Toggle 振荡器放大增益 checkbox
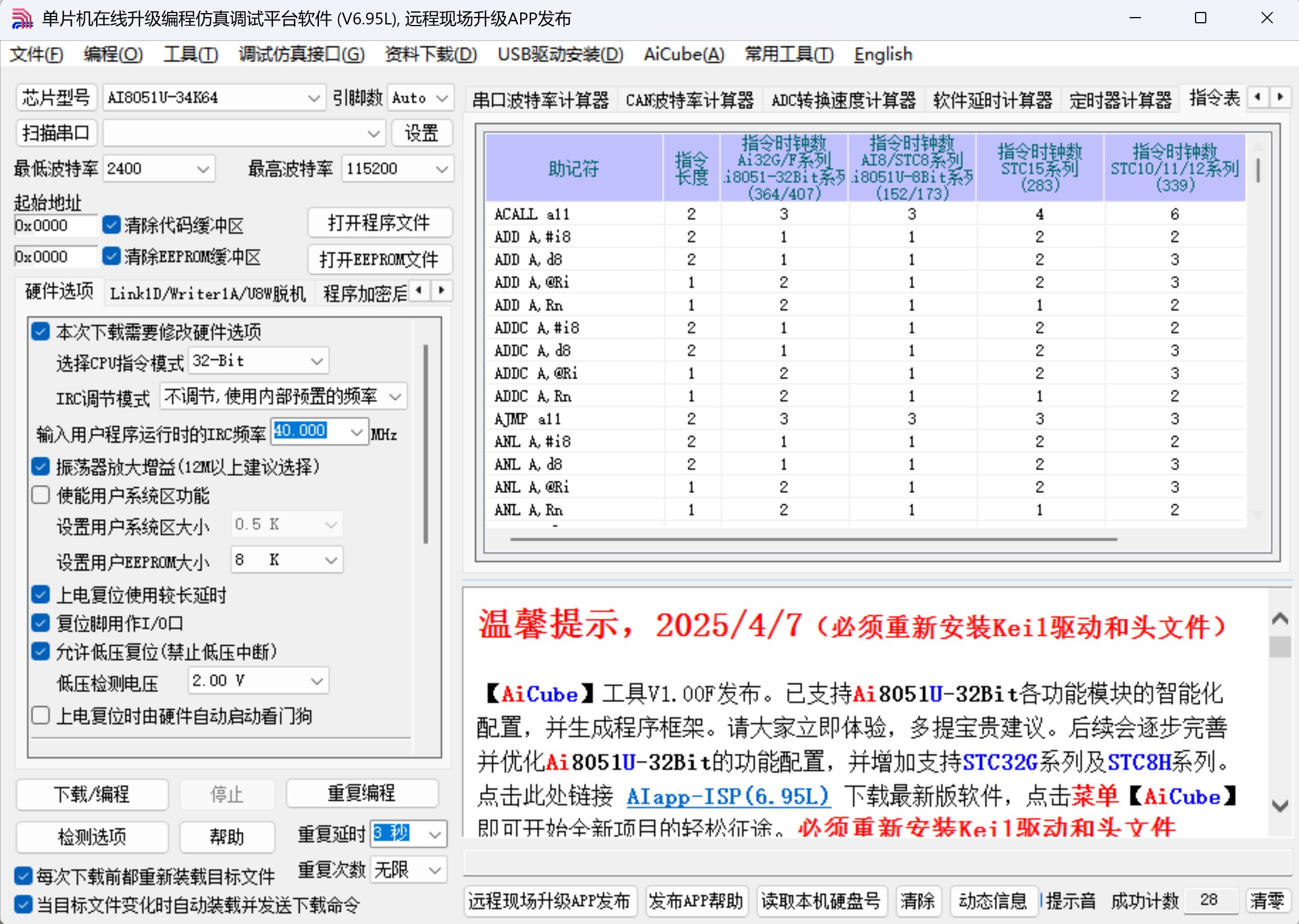The image size is (1299, 924). pos(40,467)
